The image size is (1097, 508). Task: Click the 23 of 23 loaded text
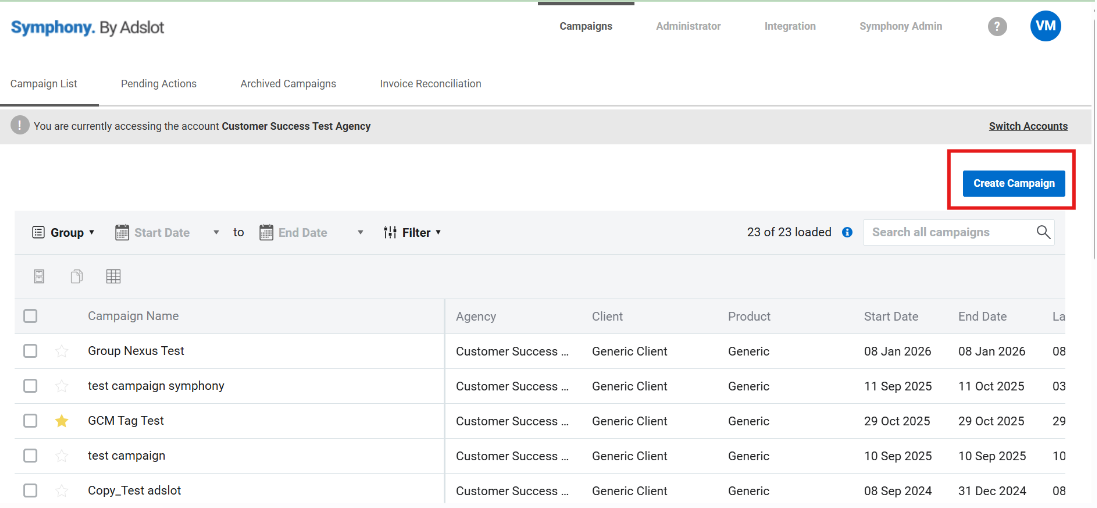point(789,232)
